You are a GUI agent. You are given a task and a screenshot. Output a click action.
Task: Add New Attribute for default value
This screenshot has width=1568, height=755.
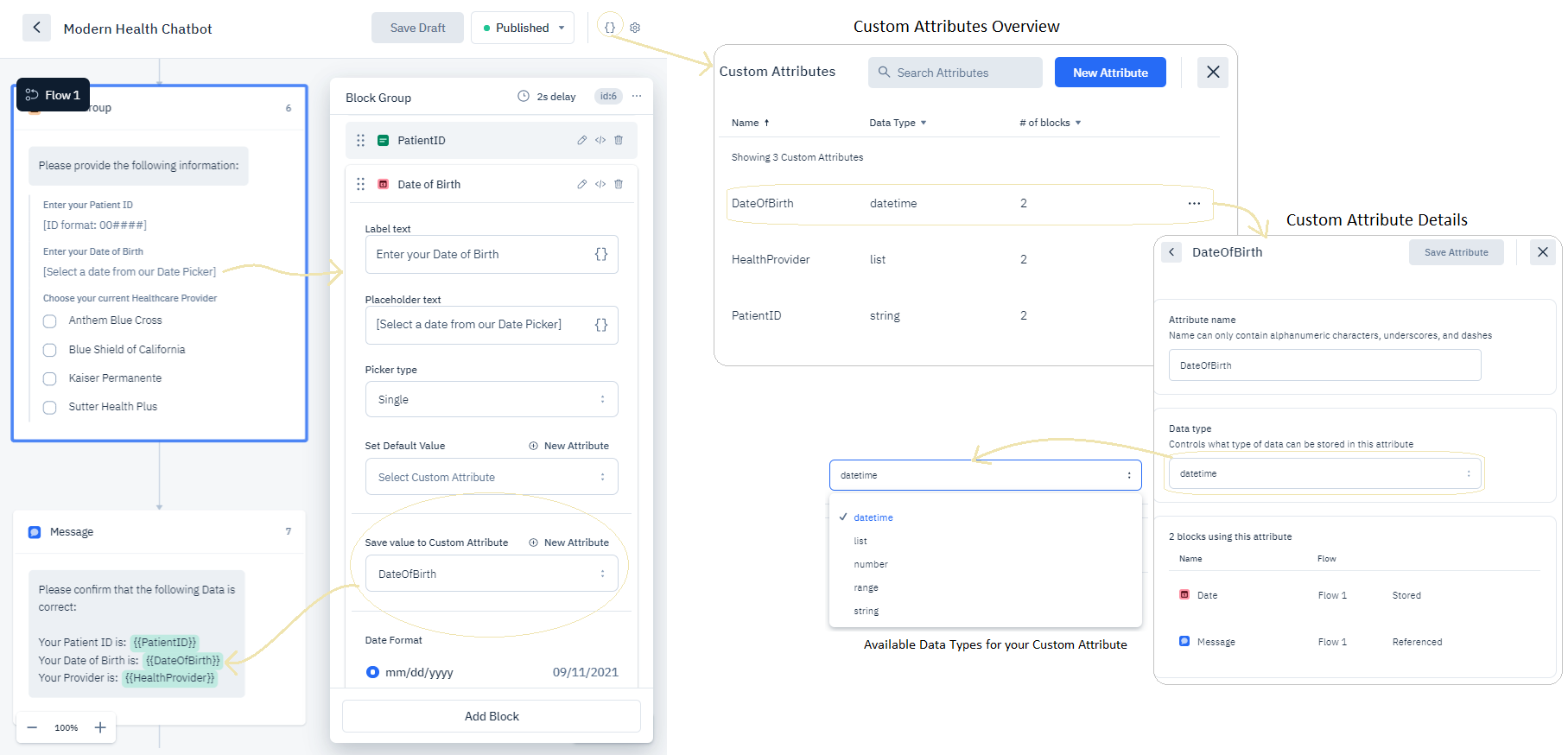568,446
